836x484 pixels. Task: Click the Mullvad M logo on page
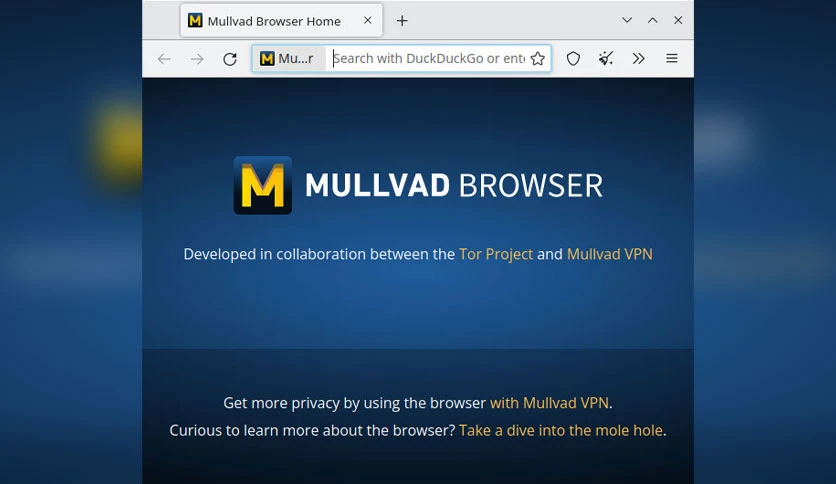[263, 185]
